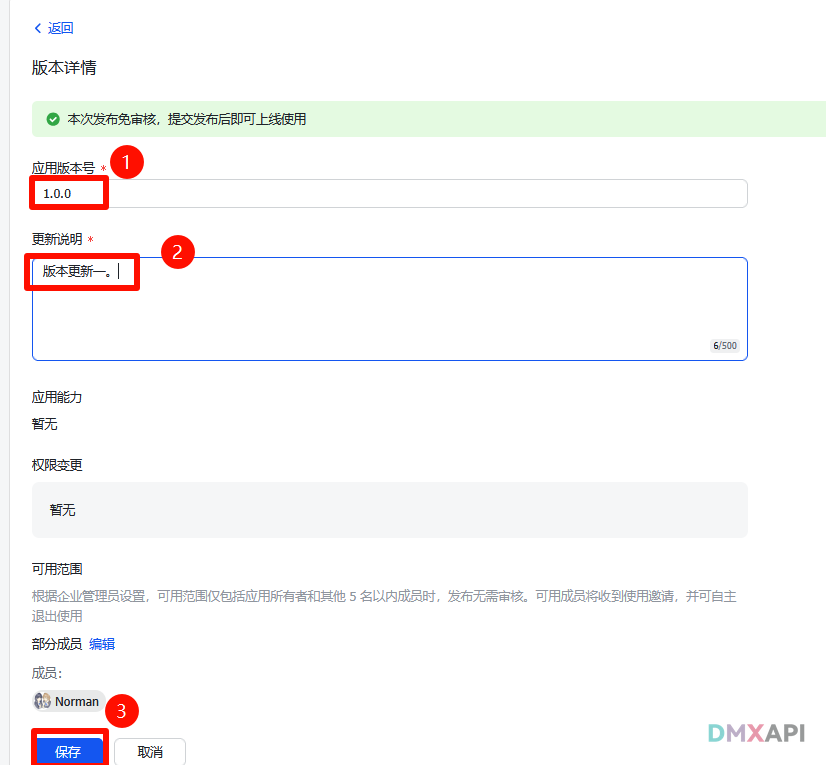Click the 编辑 link next to 部分成员
826x765 pixels.
point(101,643)
